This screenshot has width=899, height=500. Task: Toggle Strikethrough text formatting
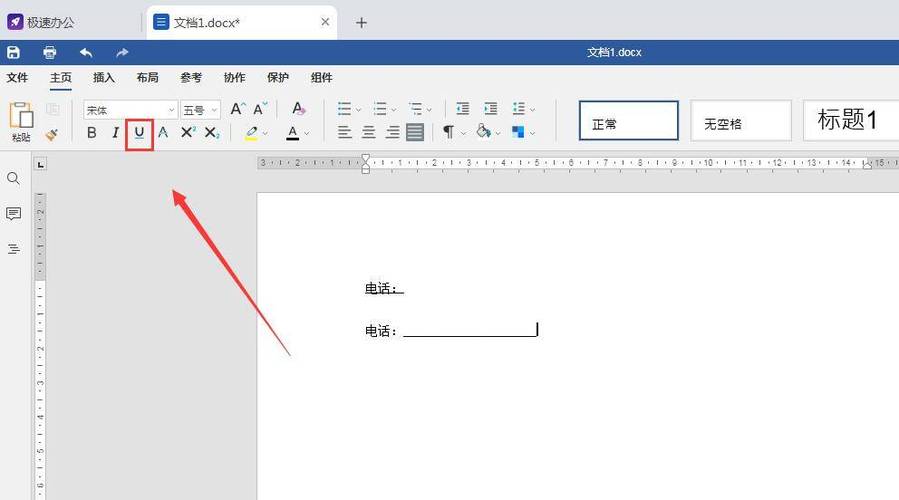[x=163, y=133]
